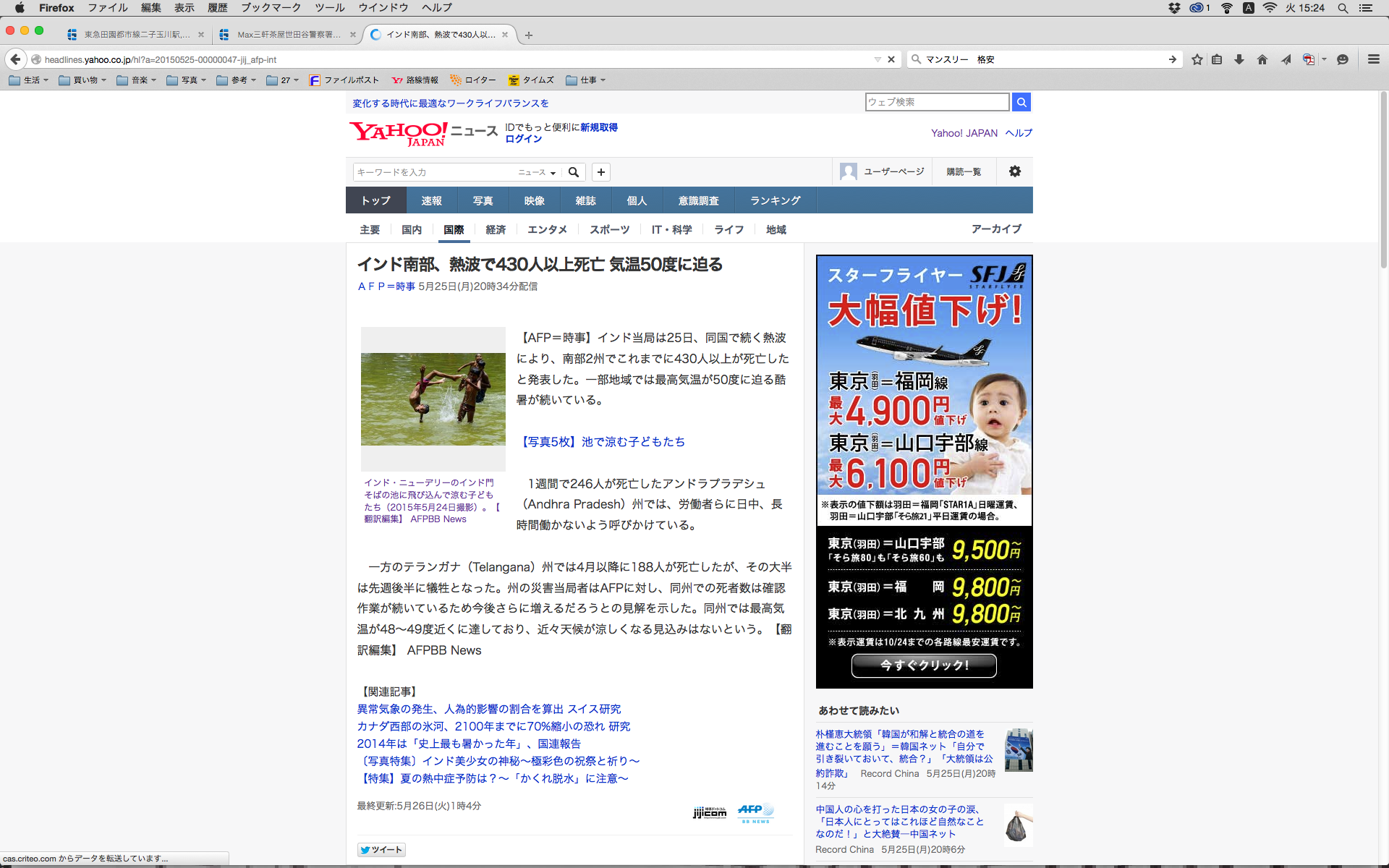Click the article photo of children jumping

click(433, 399)
